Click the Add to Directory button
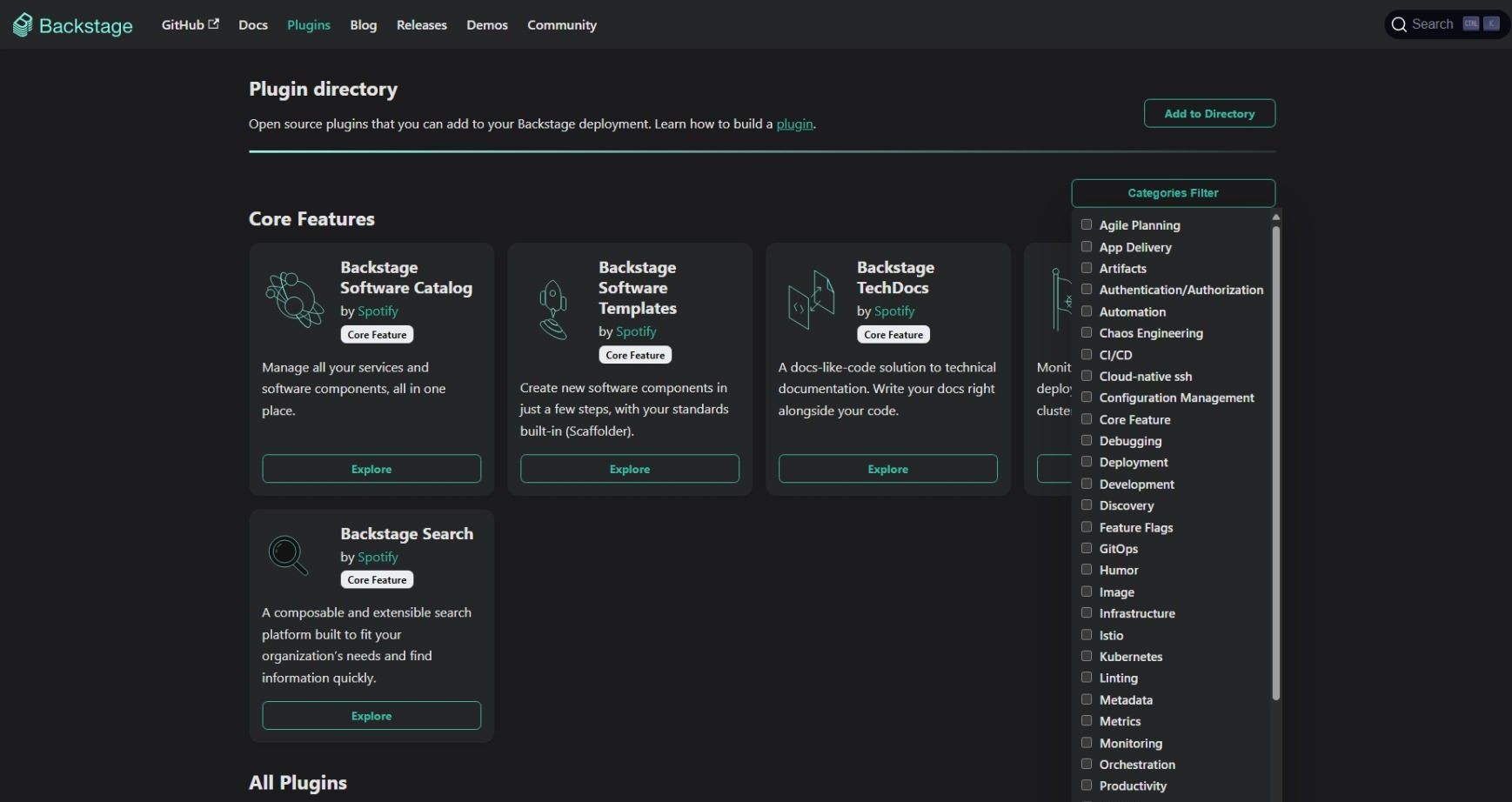 point(1209,114)
